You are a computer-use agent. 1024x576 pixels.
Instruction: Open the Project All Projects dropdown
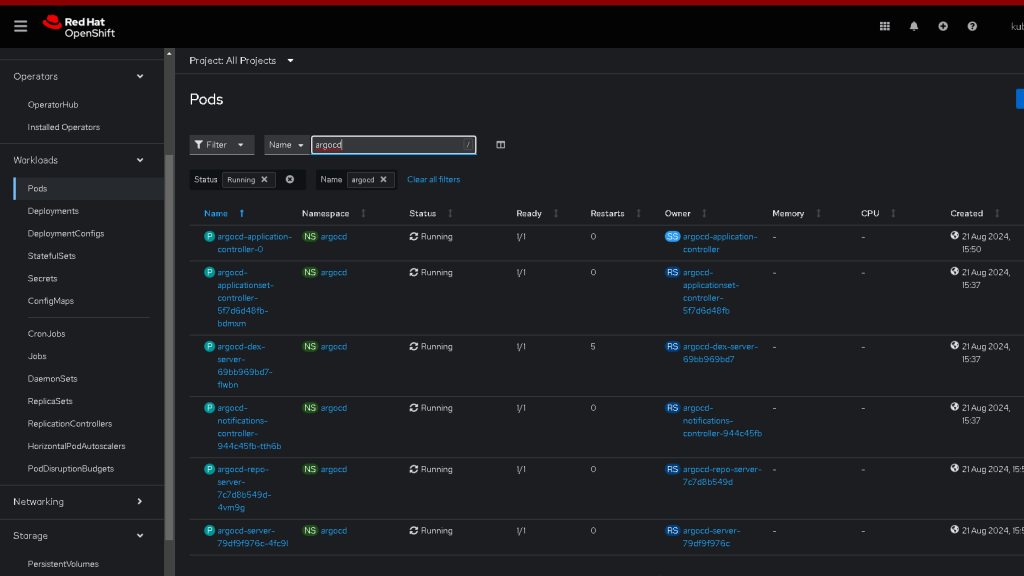click(x=241, y=61)
